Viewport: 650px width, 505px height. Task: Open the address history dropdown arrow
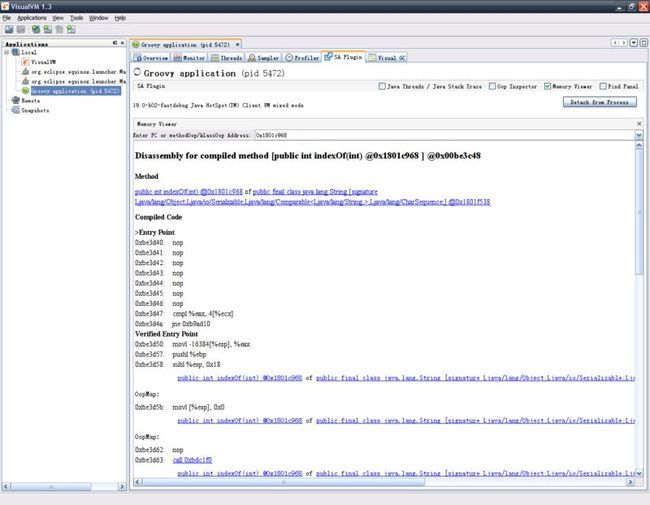tap(639, 135)
